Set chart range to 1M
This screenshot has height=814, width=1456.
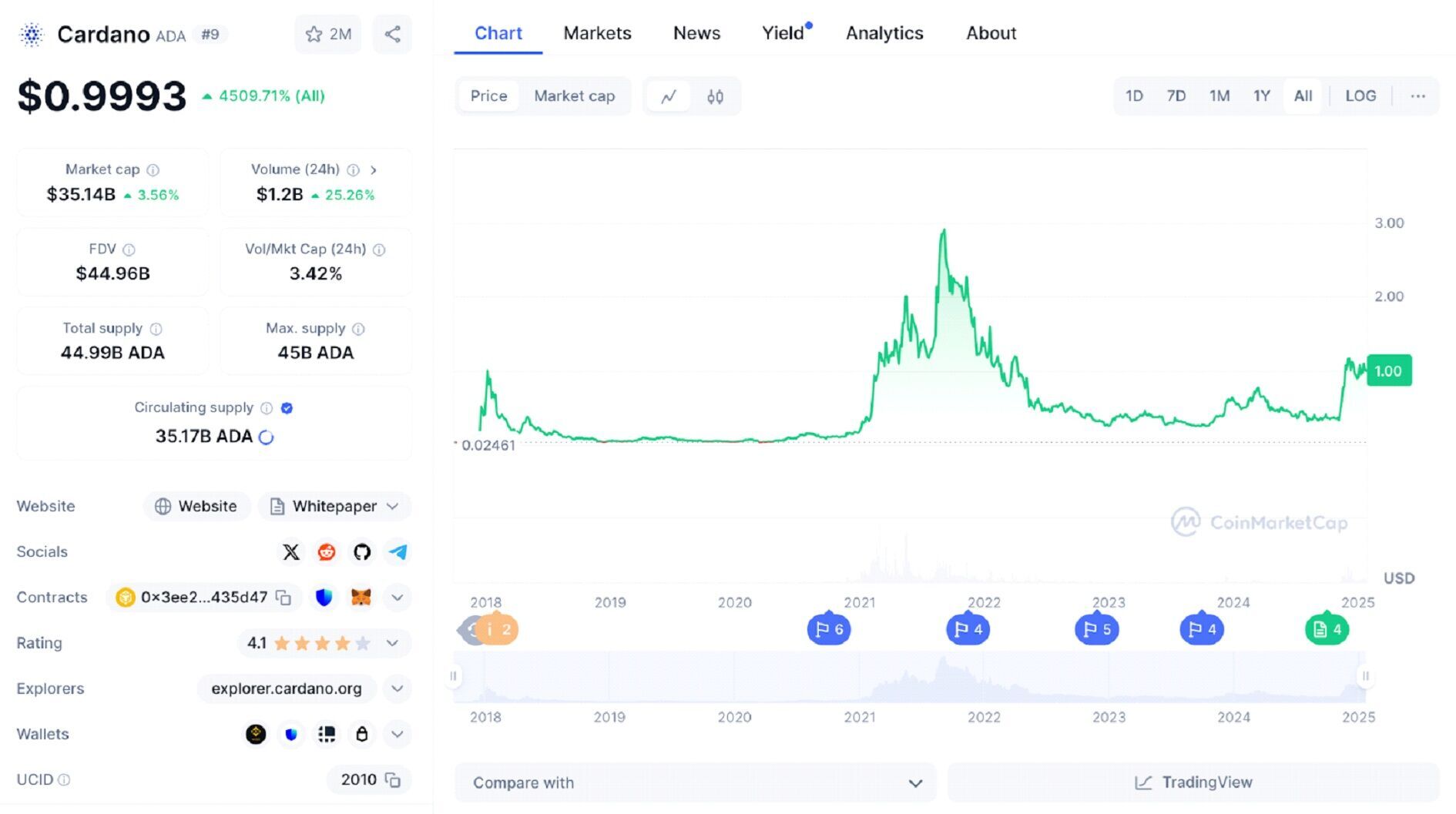click(1219, 96)
